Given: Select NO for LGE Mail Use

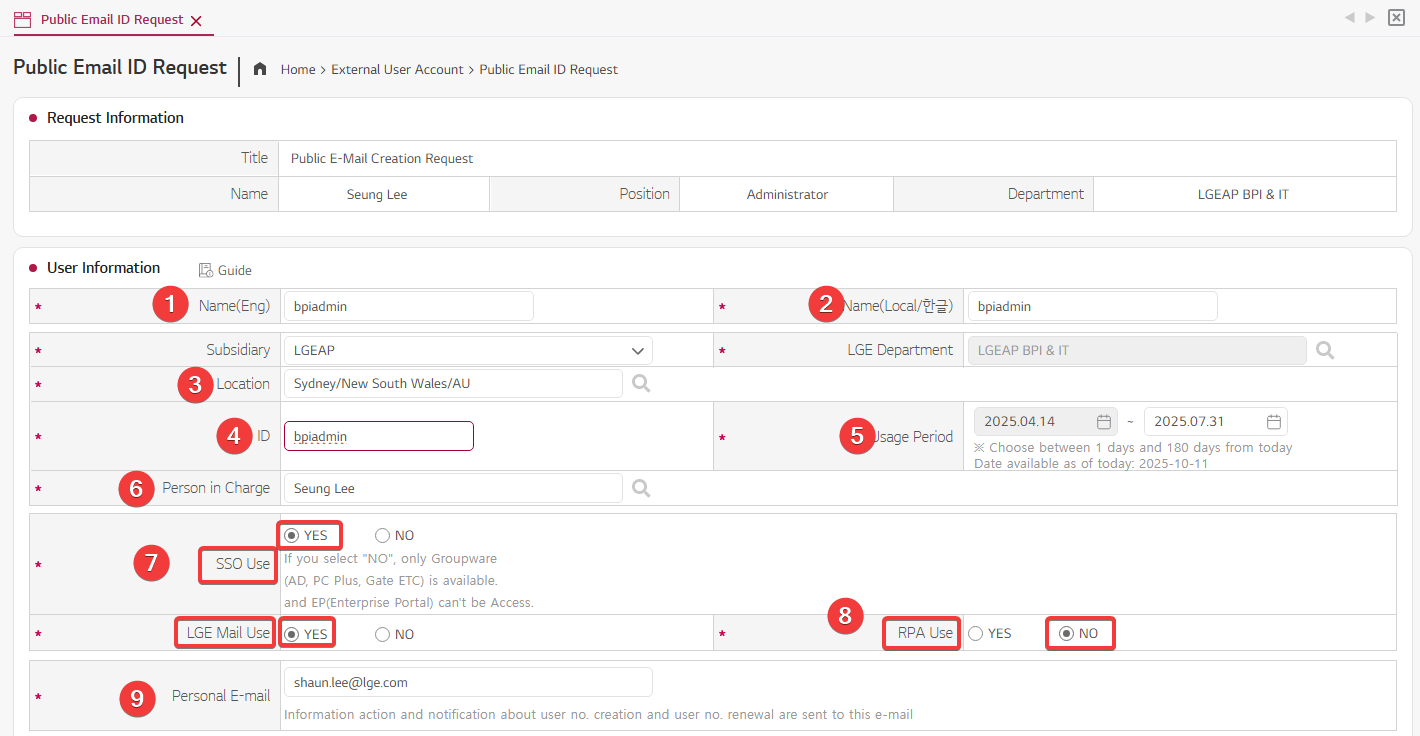Looking at the screenshot, I should pos(383,634).
